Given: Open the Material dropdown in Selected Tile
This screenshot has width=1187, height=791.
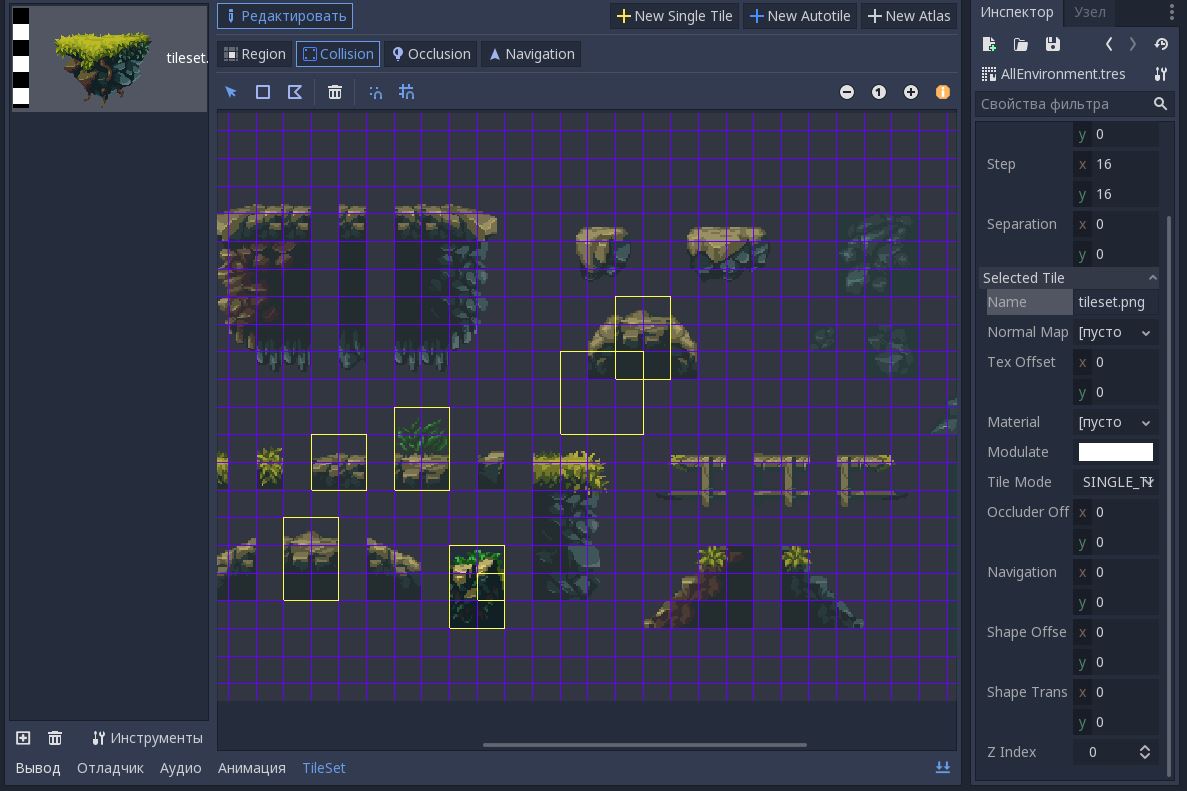Looking at the screenshot, I should pos(1114,422).
